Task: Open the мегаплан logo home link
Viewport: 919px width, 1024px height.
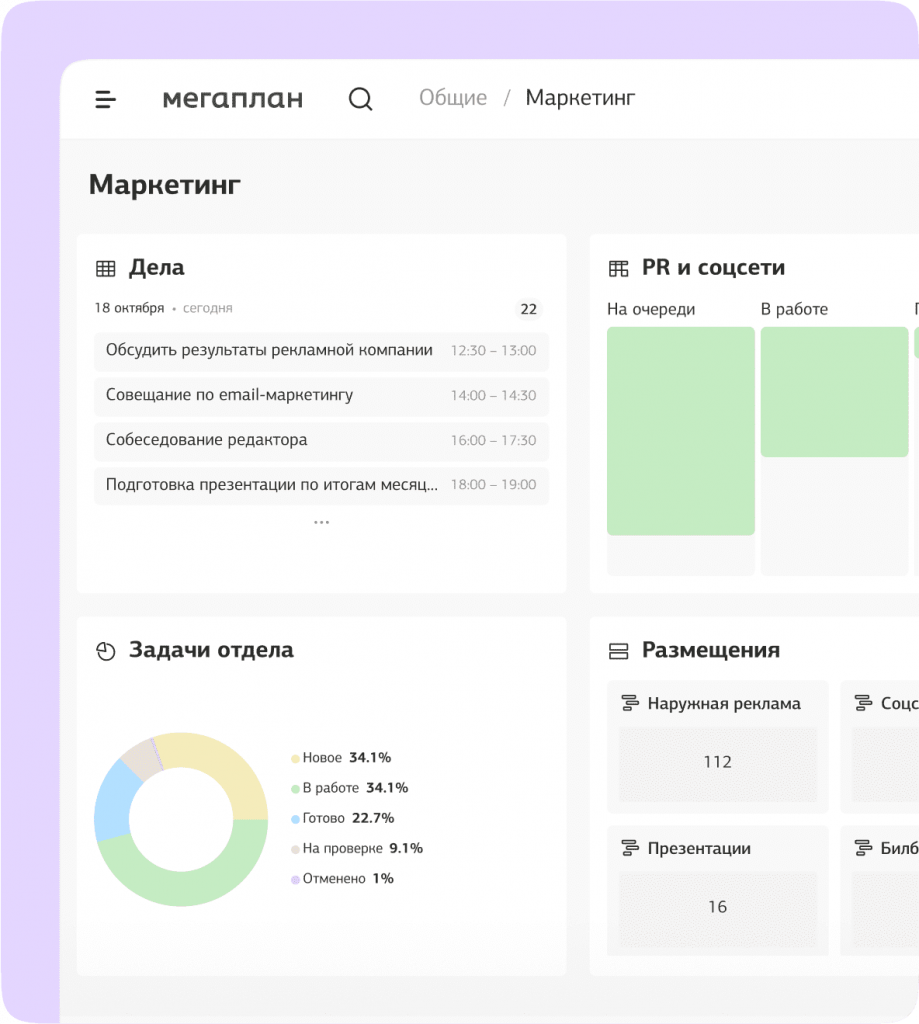Action: tap(232, 99)
